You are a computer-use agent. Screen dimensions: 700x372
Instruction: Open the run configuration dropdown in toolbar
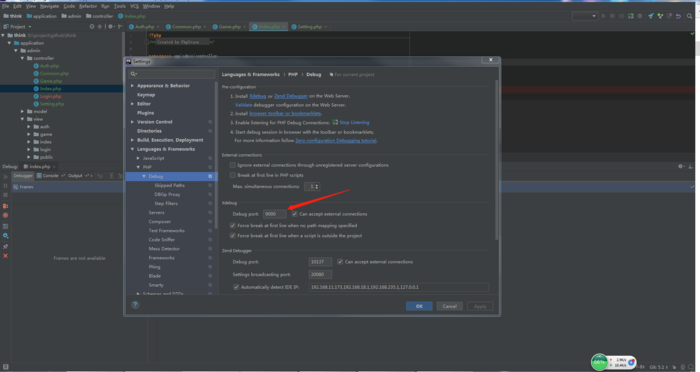[x=585, y=16]
